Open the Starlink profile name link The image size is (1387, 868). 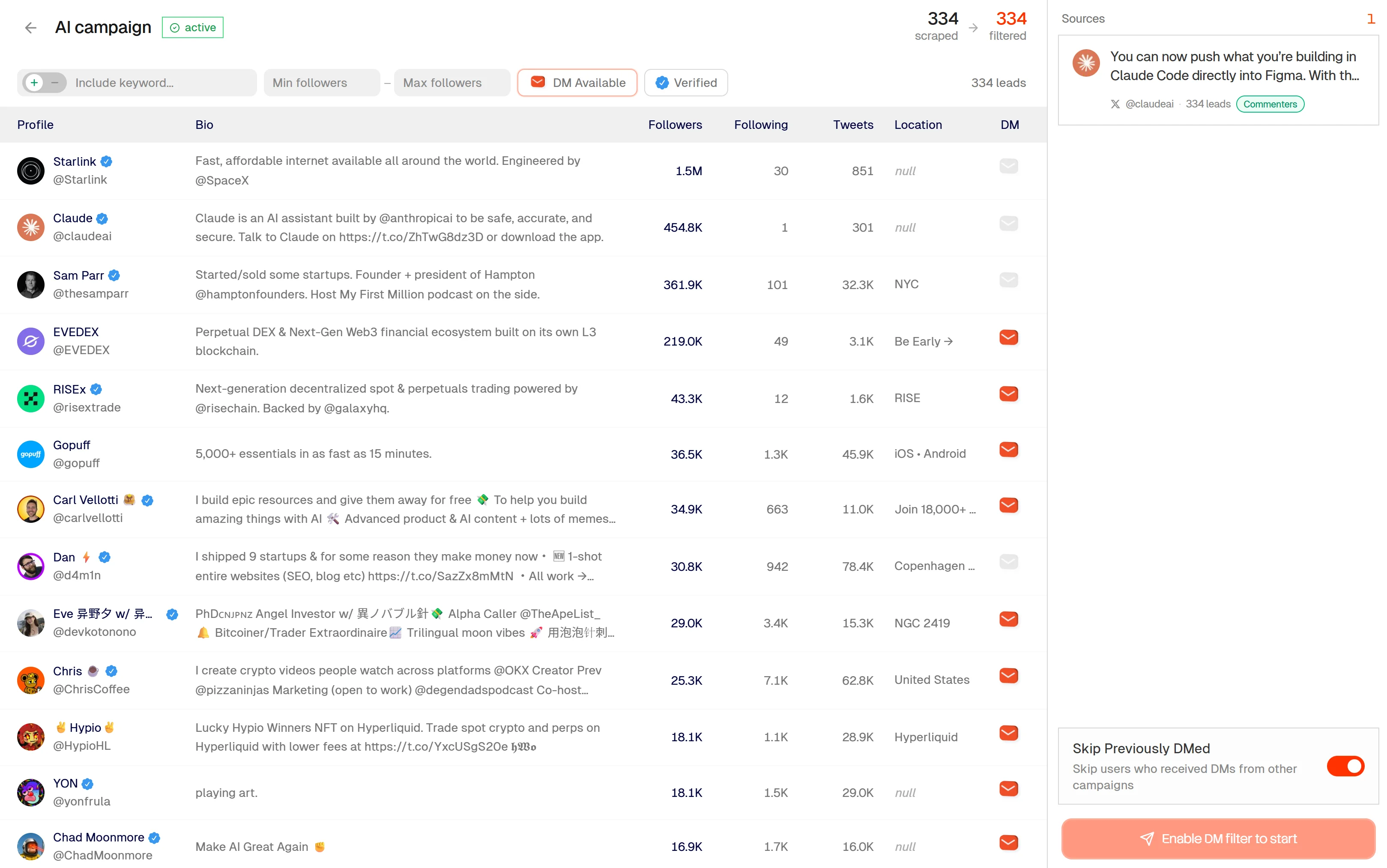[74, 161]
